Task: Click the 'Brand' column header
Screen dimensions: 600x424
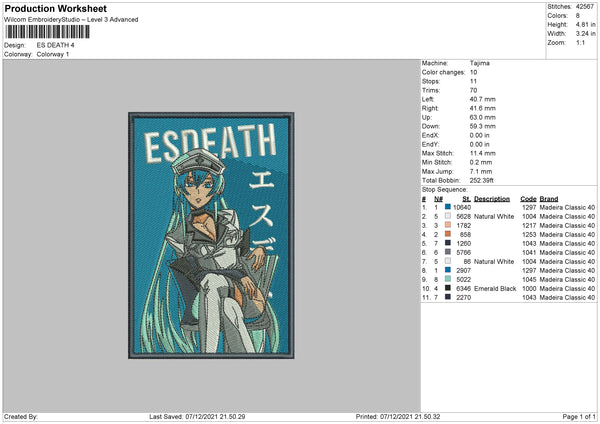Action: (549, 199)
